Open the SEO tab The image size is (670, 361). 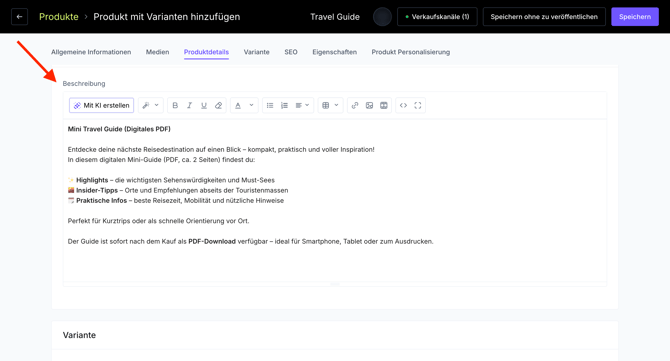tap(291, 52)
